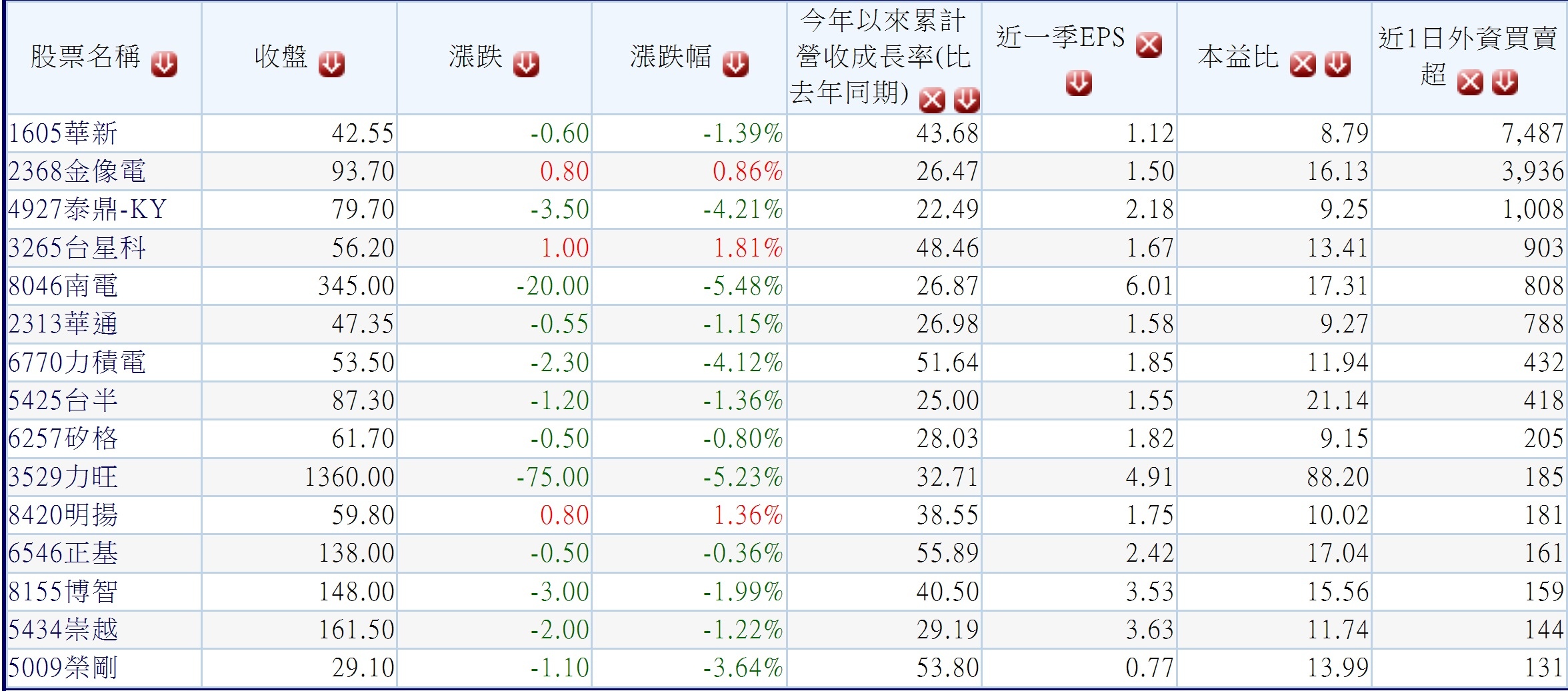Image resolution: width=1568 pixels, height=691 pixels.
Task: Select 8046南電 stock name
Action: coord(63,286)
